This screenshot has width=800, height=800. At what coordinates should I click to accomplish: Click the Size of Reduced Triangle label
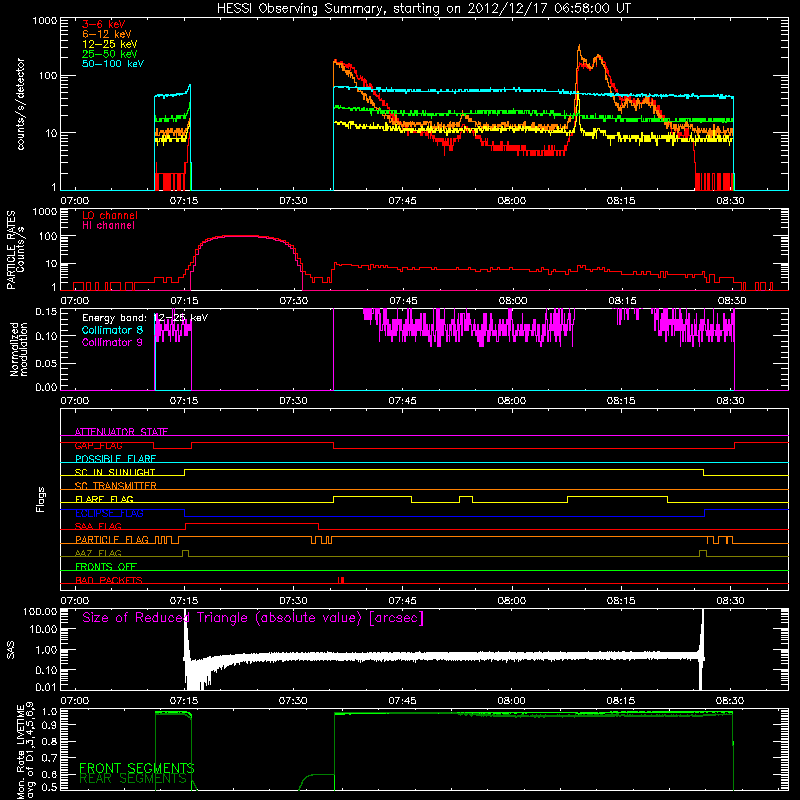pyautogui.click(x=253, y=618)
